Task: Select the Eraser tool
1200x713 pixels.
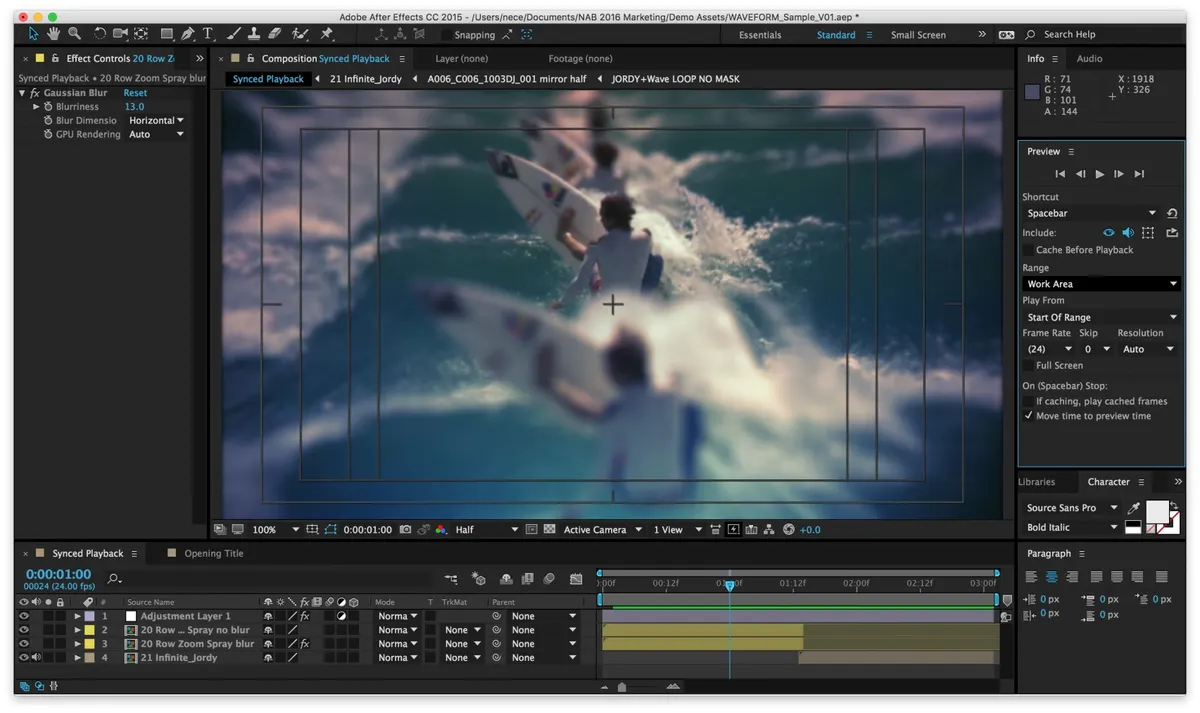Action: point(275,34)
